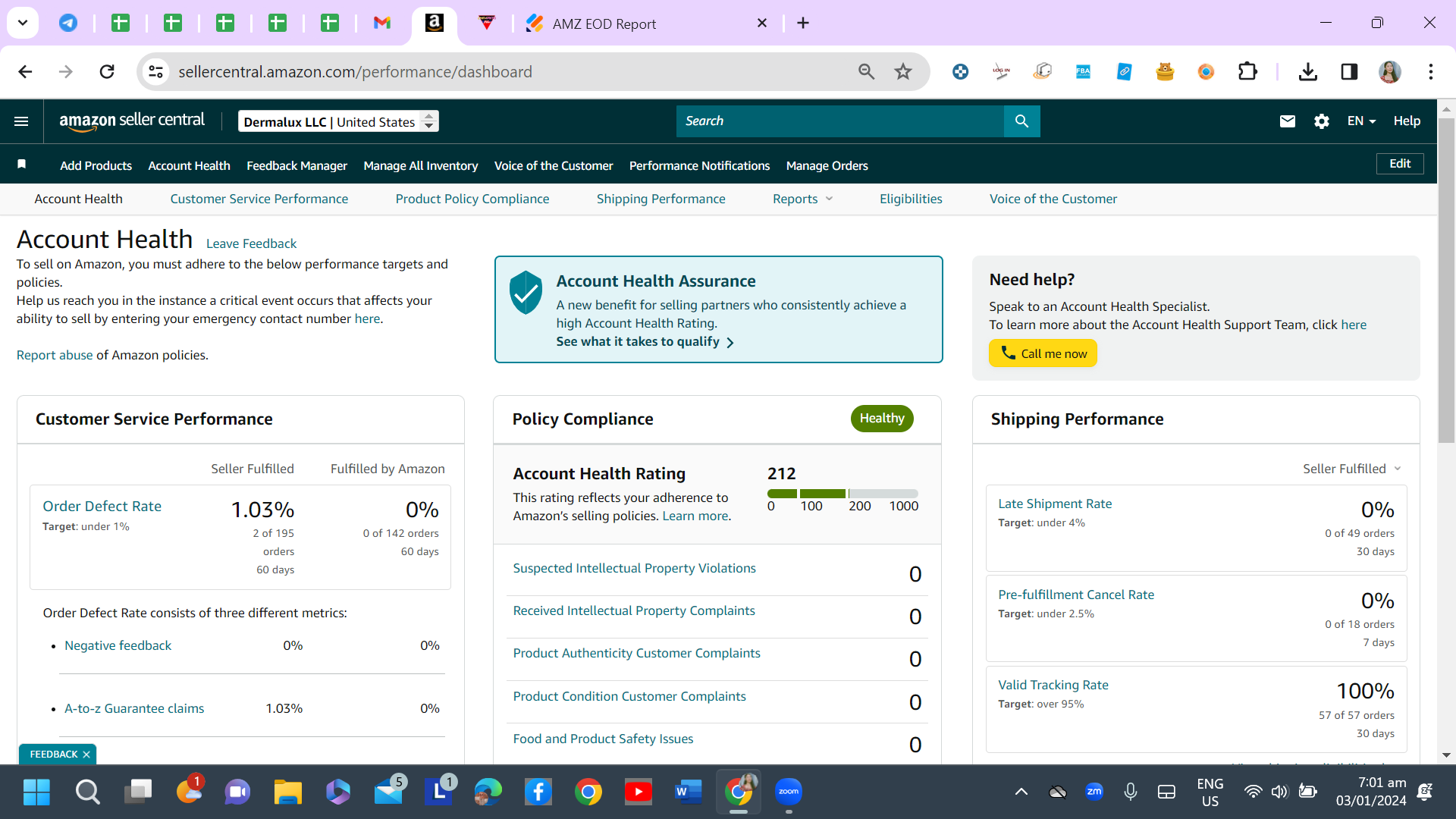Open Suspected Intellectual Property Violations
The image size is (1456, 819).
pos(634,568)
